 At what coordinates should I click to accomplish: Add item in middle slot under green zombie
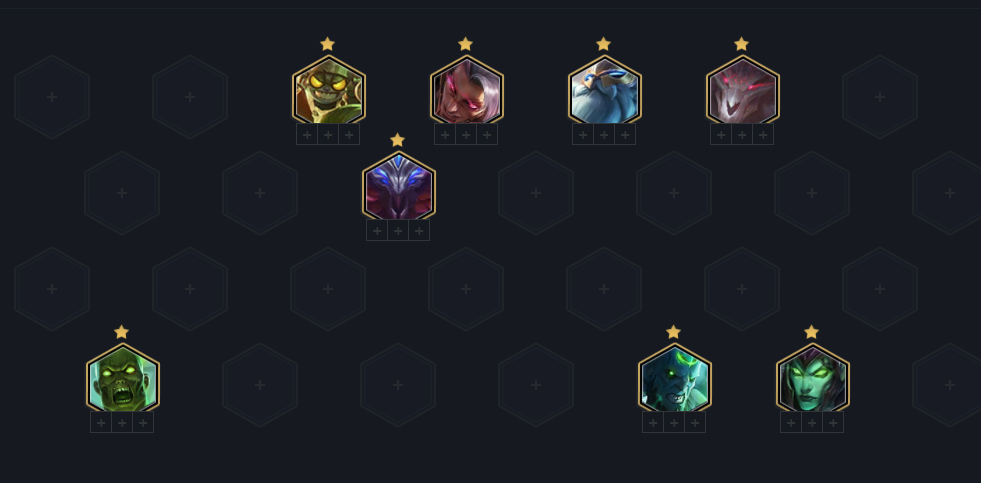(122, 422)
